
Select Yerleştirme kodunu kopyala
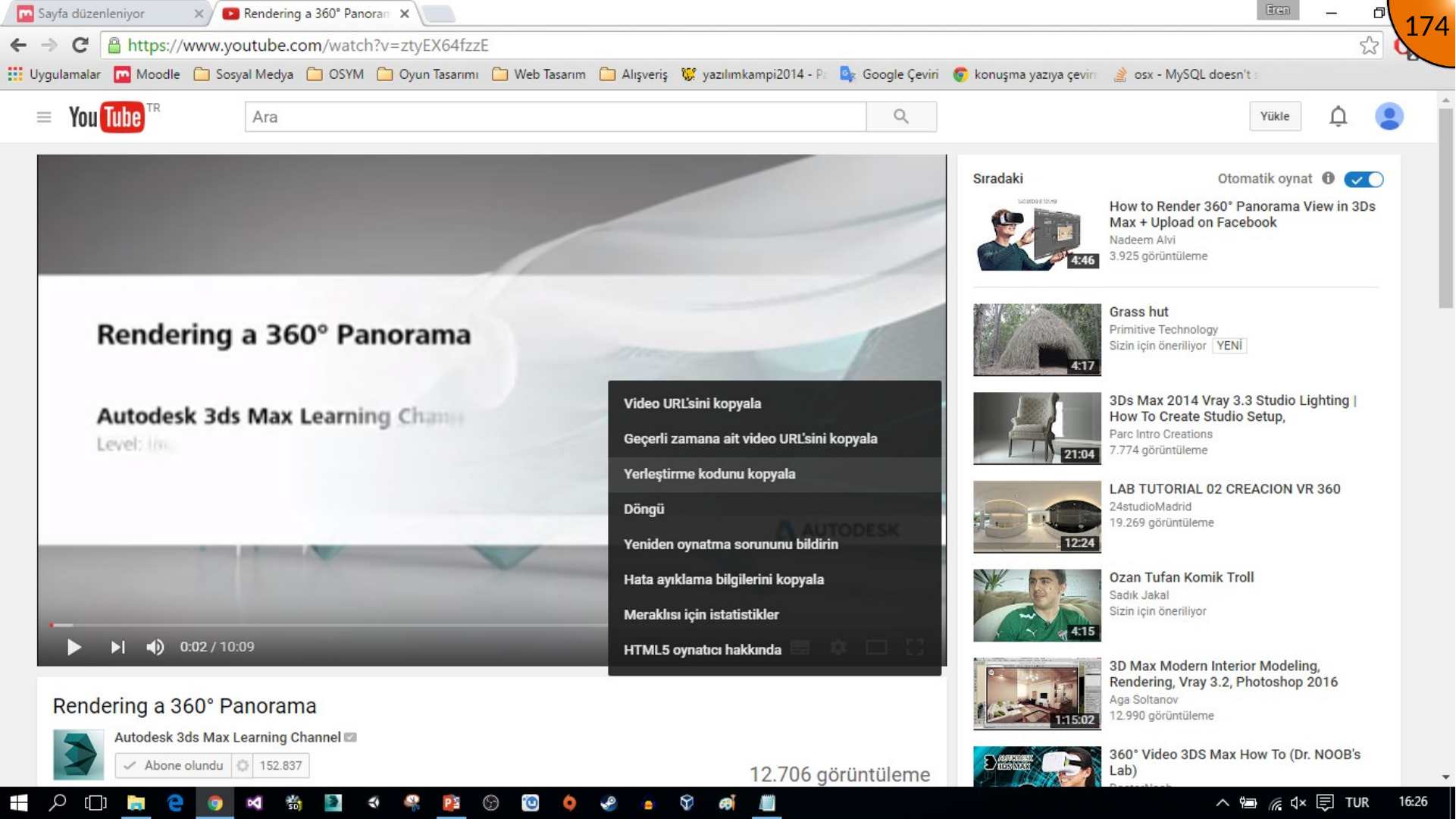pyautogui.click(x=775, y=474)
